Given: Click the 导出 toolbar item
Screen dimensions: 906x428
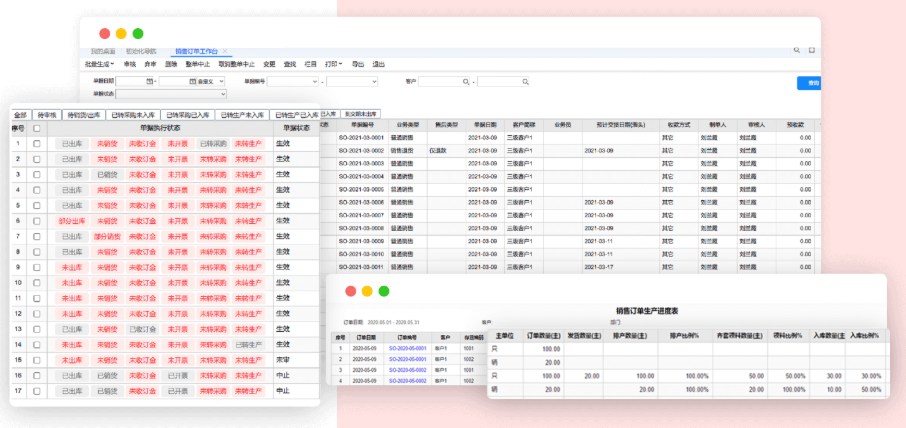Looking at the screenshot, I should 358,64.
